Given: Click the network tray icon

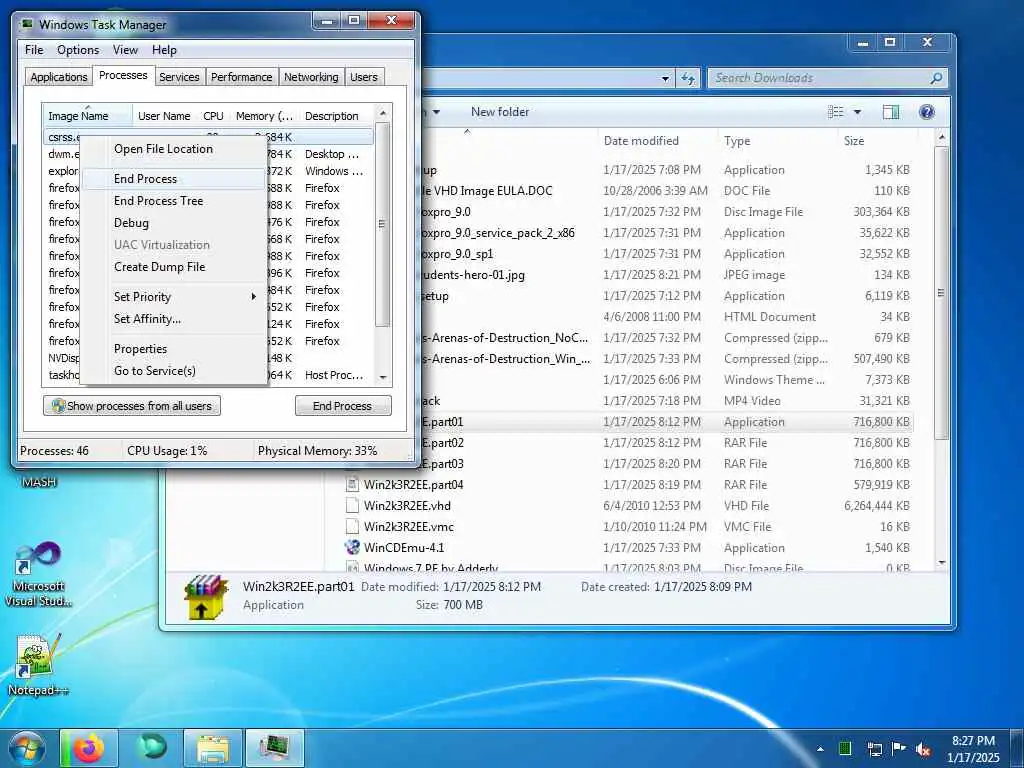Looking at the screenshot, I should pyautogui.click(x=874, y=749).
